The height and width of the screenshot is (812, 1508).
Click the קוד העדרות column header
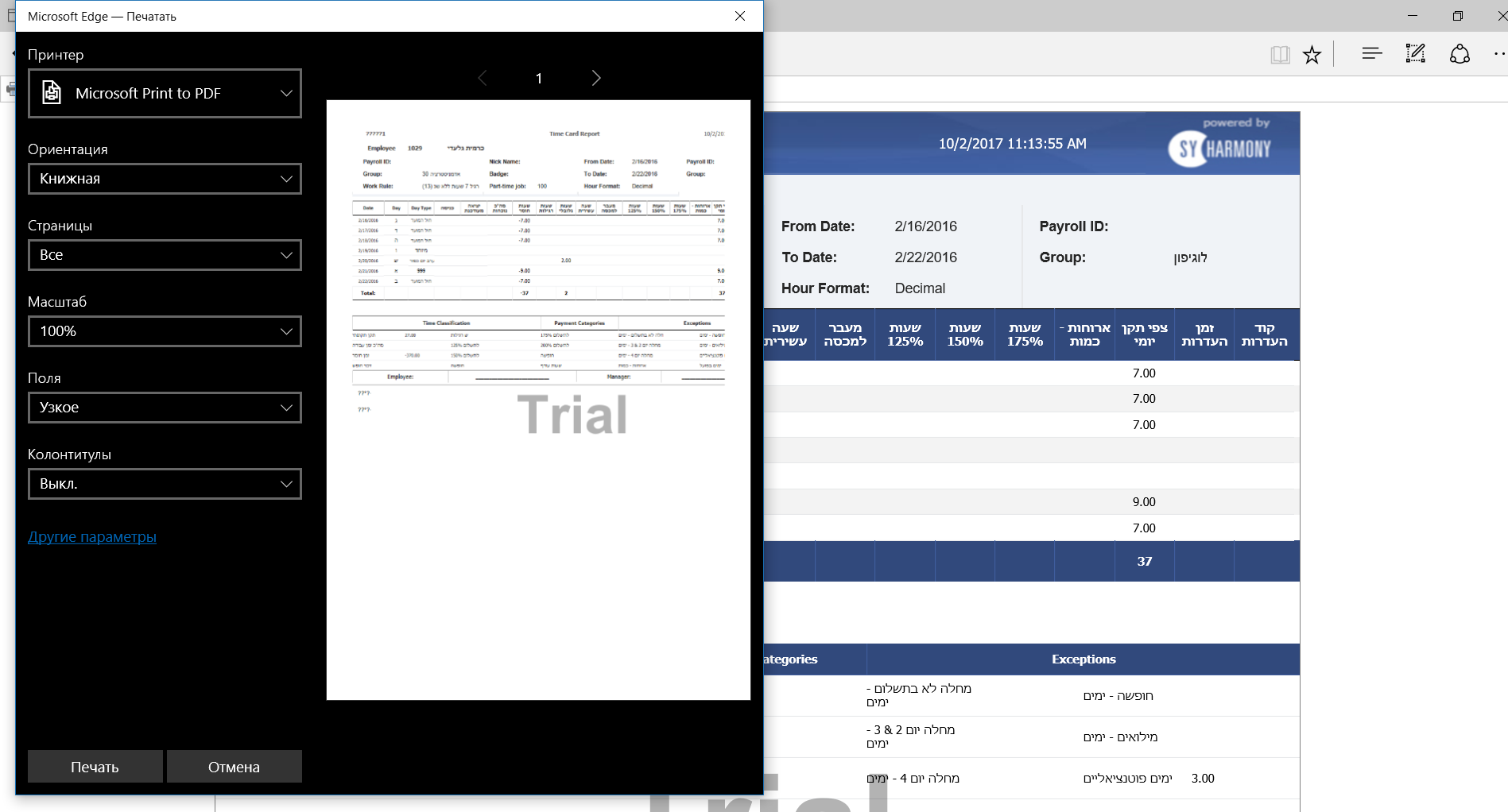pos(1265,334)
